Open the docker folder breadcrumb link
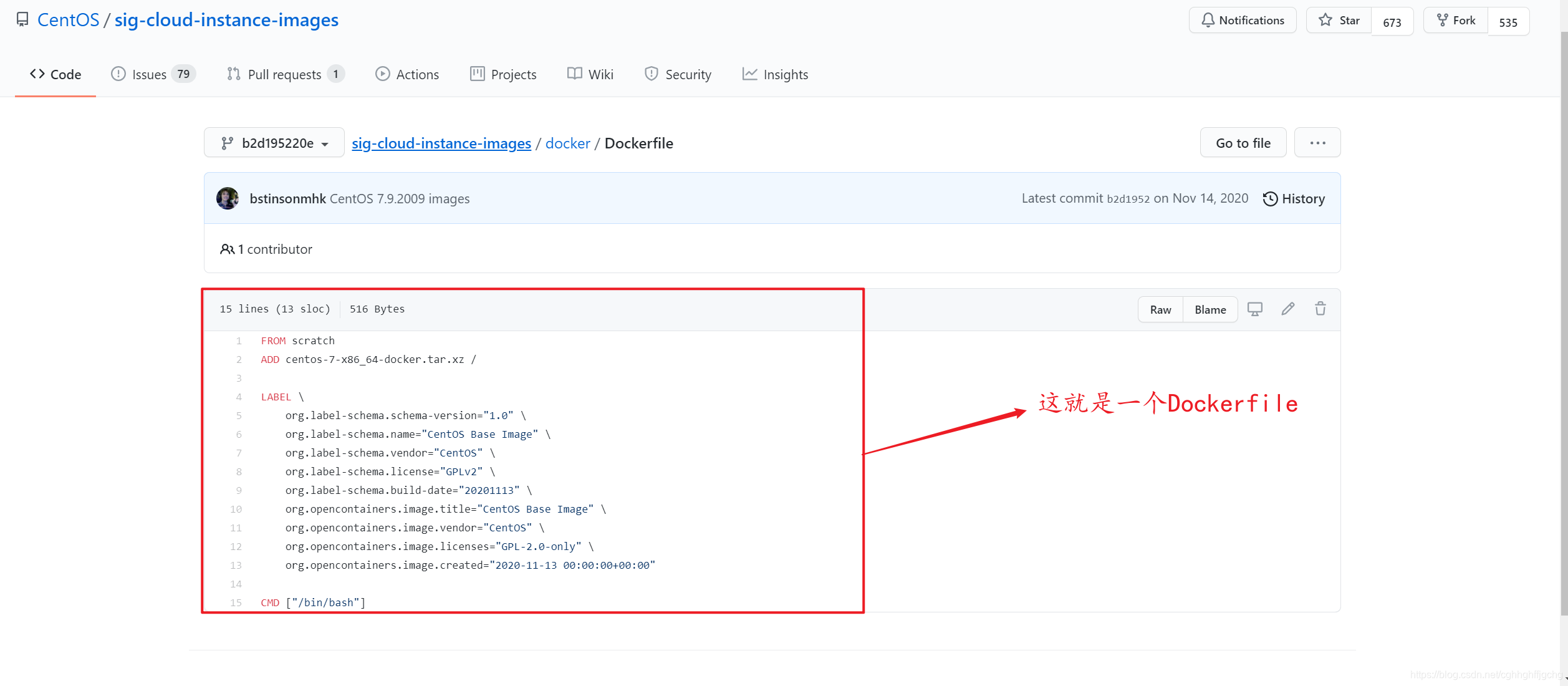This screenshot has width=1568, height=686. point(567,143)
